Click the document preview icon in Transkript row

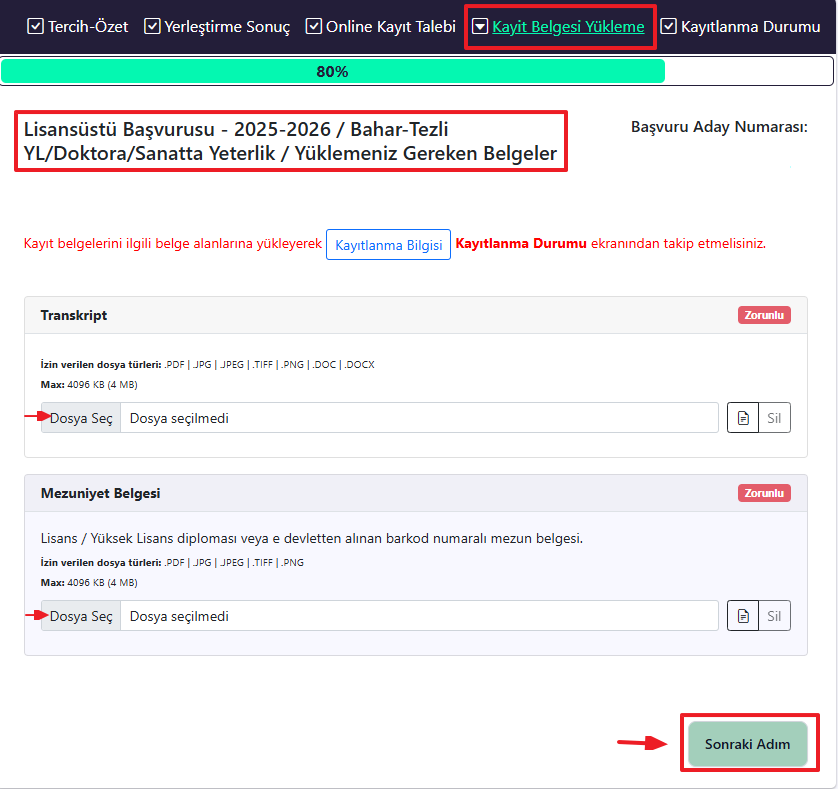(742, 418)
